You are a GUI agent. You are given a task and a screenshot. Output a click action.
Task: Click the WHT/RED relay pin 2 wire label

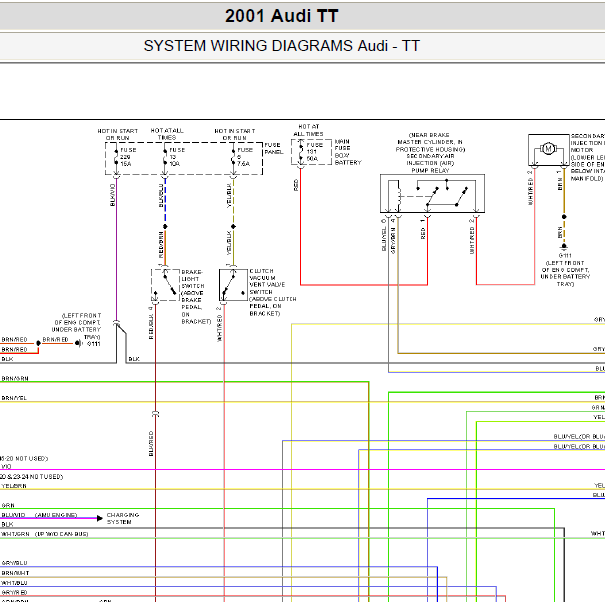tap(472, 240)
